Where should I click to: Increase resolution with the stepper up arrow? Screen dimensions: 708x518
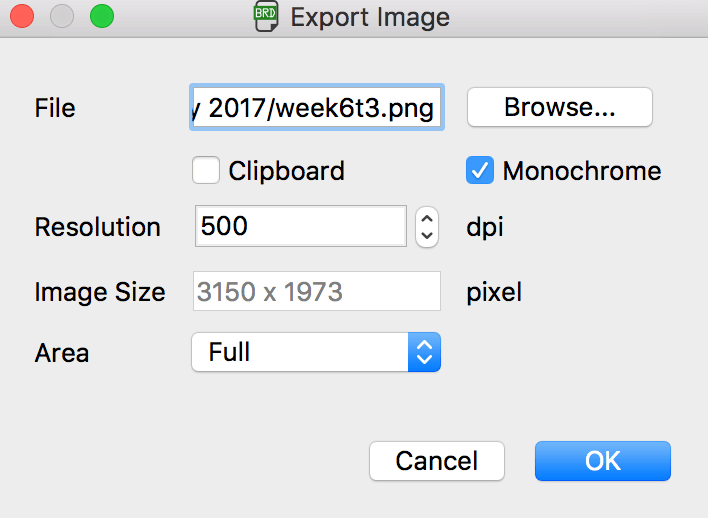click(x=427, y=218)
